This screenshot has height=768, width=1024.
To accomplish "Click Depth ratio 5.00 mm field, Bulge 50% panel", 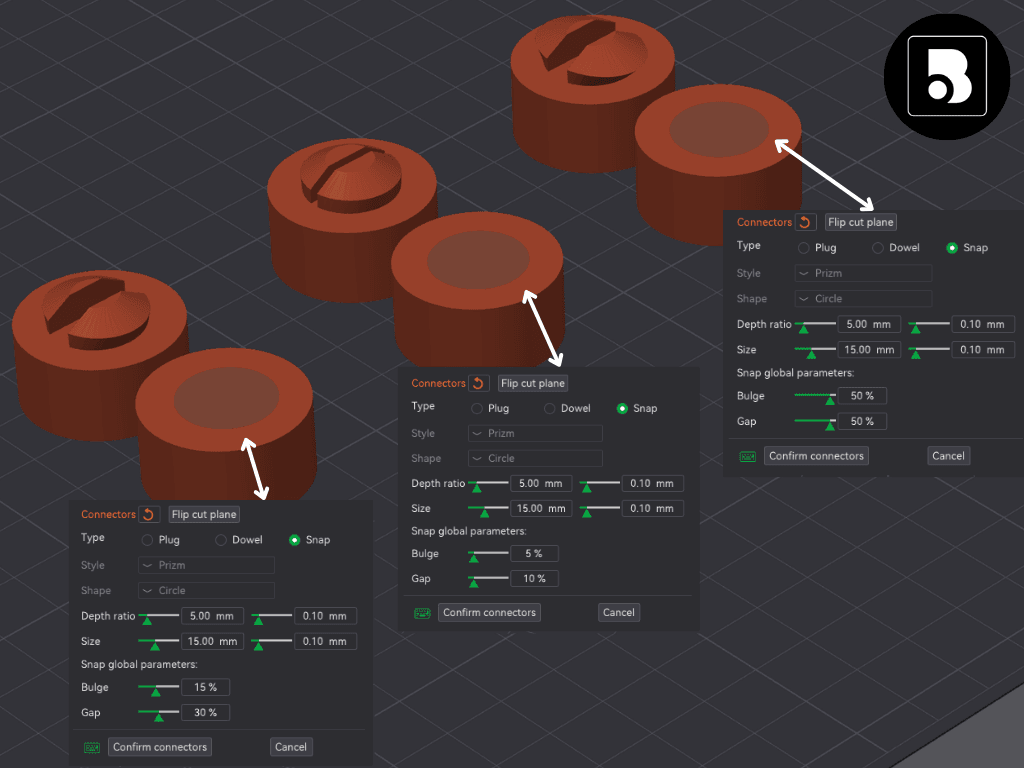I will pos(869,324).
